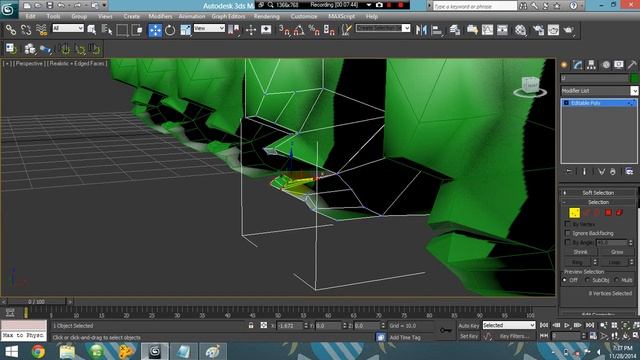Open the Create menu

point(131,16)
